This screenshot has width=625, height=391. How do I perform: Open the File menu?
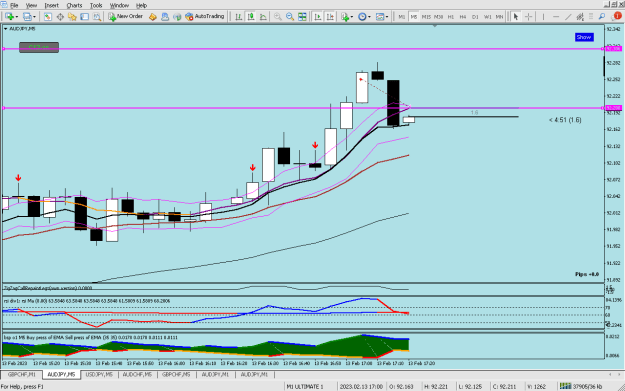click(14, 5)
